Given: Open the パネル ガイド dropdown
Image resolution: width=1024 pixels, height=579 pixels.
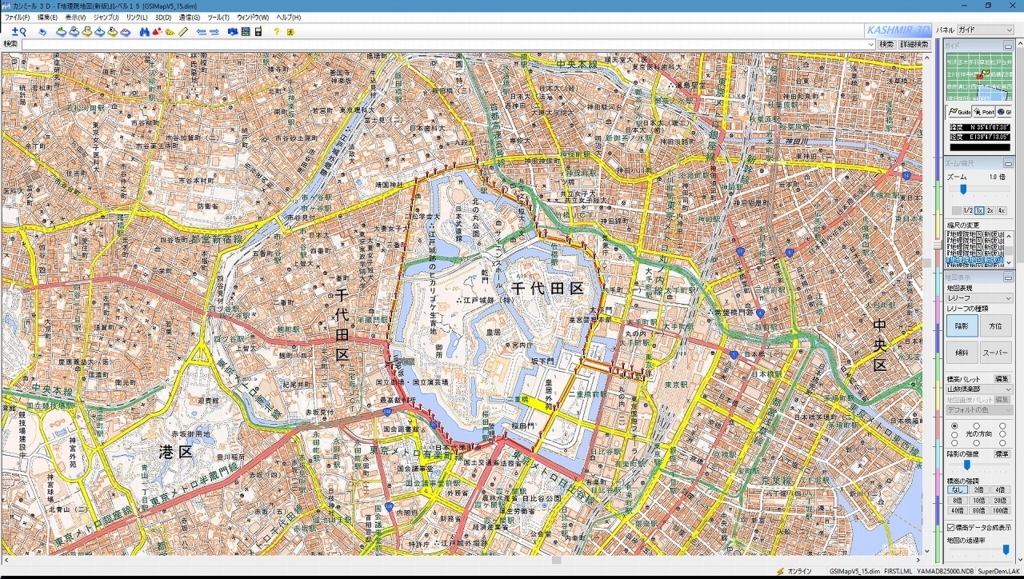Looking at the screenshot, I should [985, 29].
